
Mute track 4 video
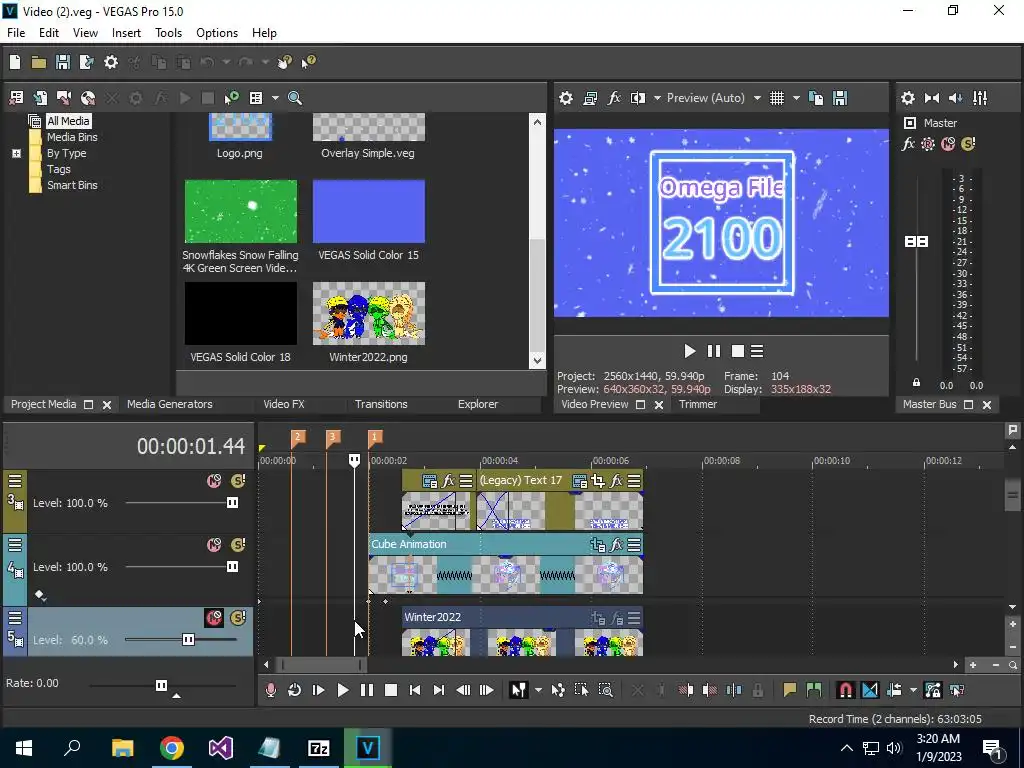214,545
